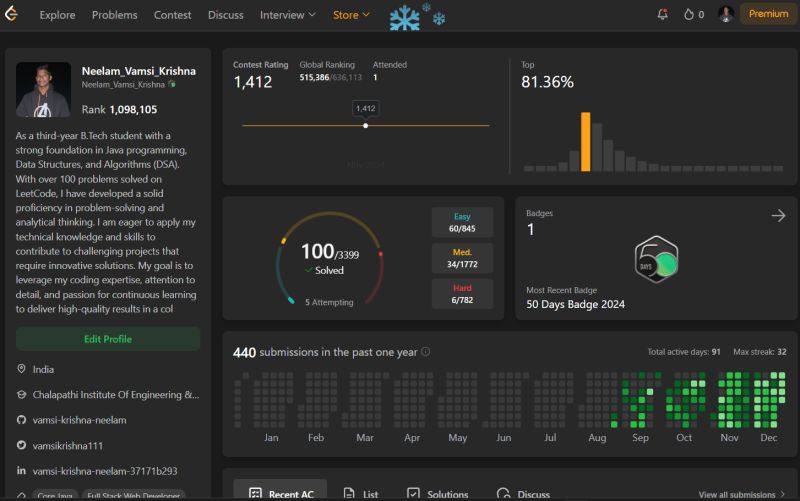Click the contest rating point on the line graph

tap(365, 126)
